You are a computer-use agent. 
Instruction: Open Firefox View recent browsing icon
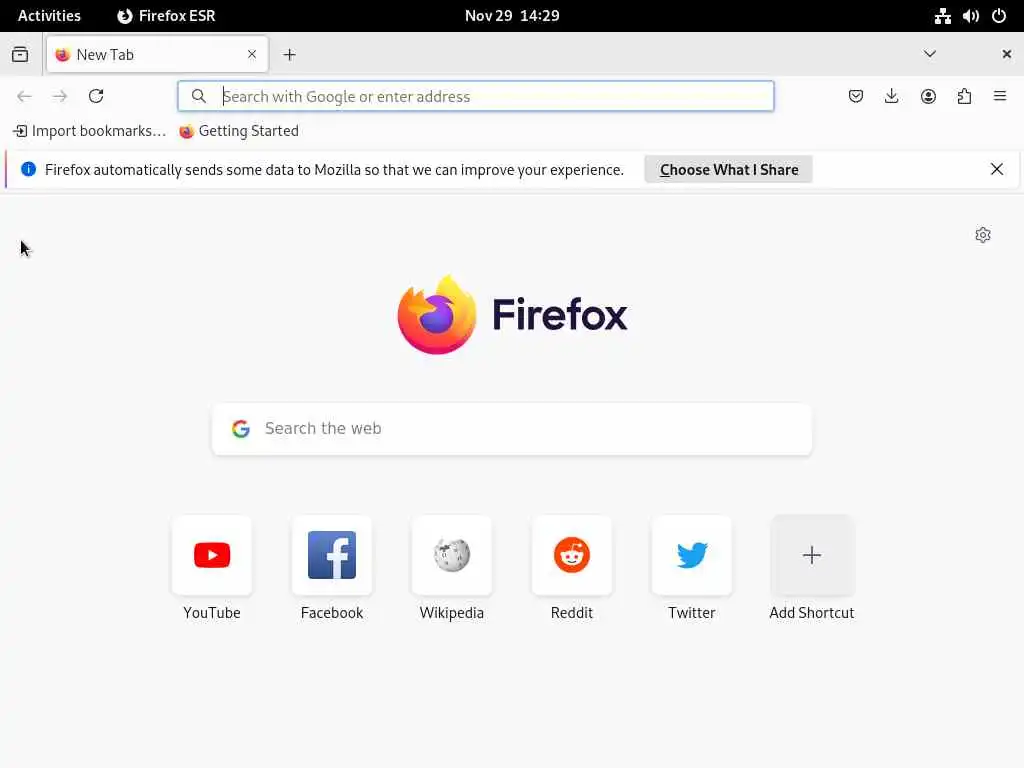[20, 54]
